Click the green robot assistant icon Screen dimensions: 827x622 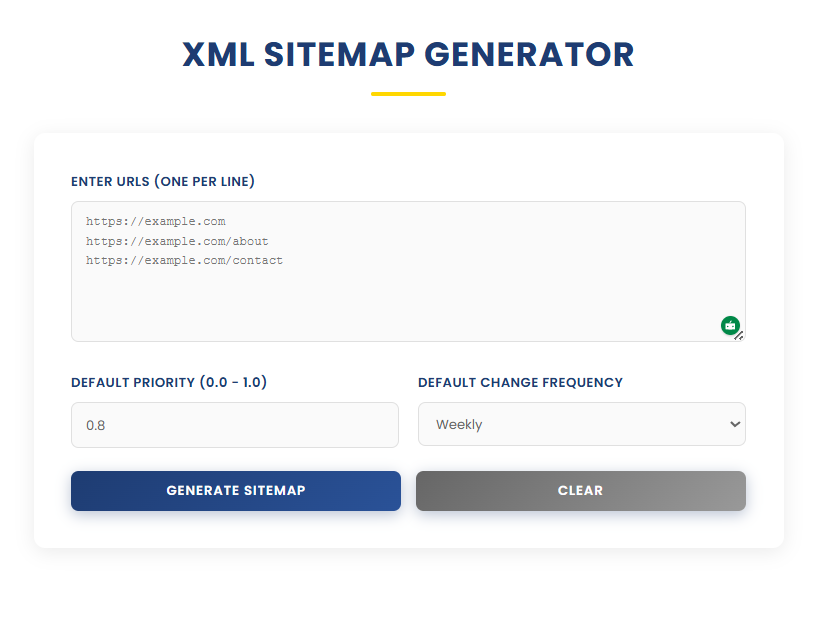click(730, 325)
